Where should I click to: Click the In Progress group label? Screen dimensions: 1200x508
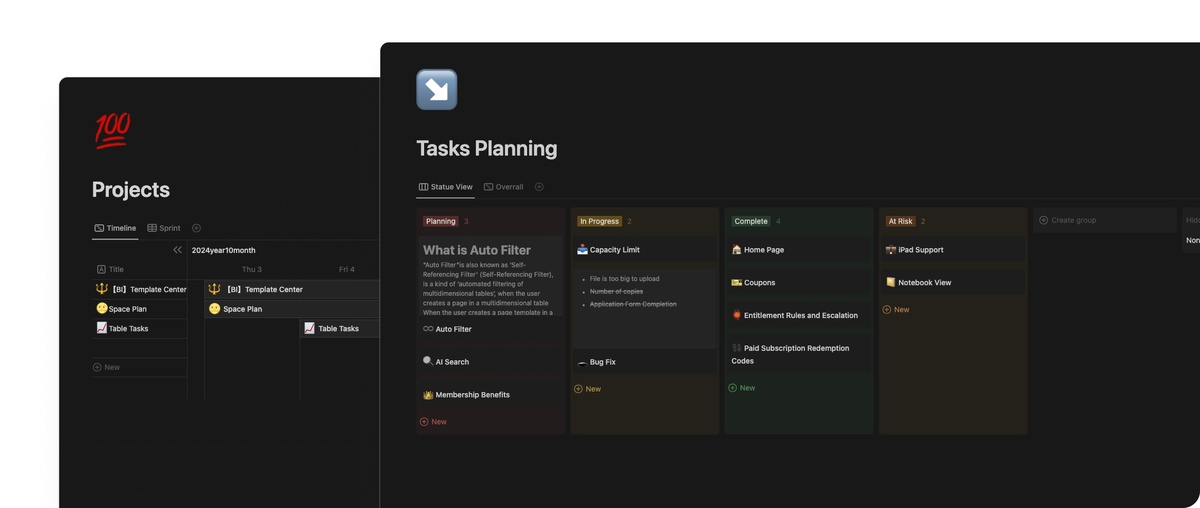click(599, 221)
